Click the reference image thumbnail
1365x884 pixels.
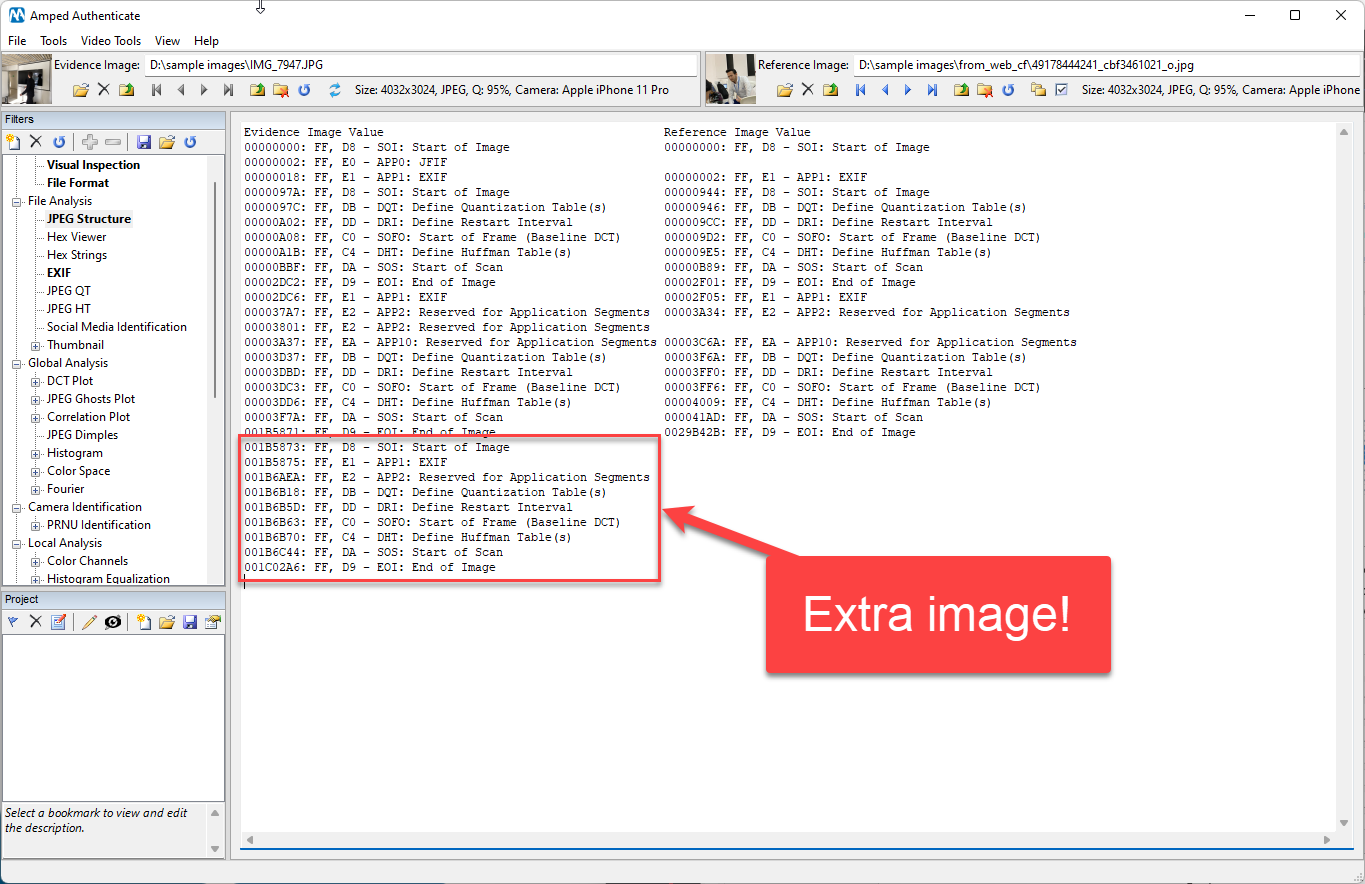click(x=730, y=79)
